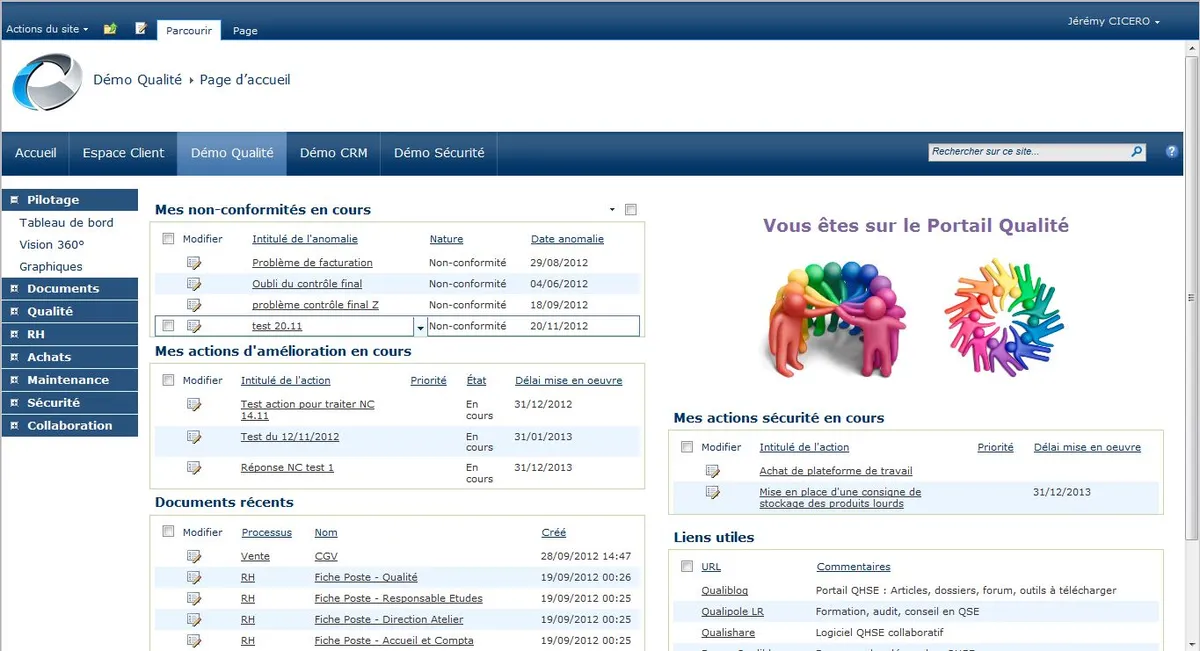Select all actions sécurité header checkbox
The height and width of the screenshot is (651, 1200).
point(687,447)
